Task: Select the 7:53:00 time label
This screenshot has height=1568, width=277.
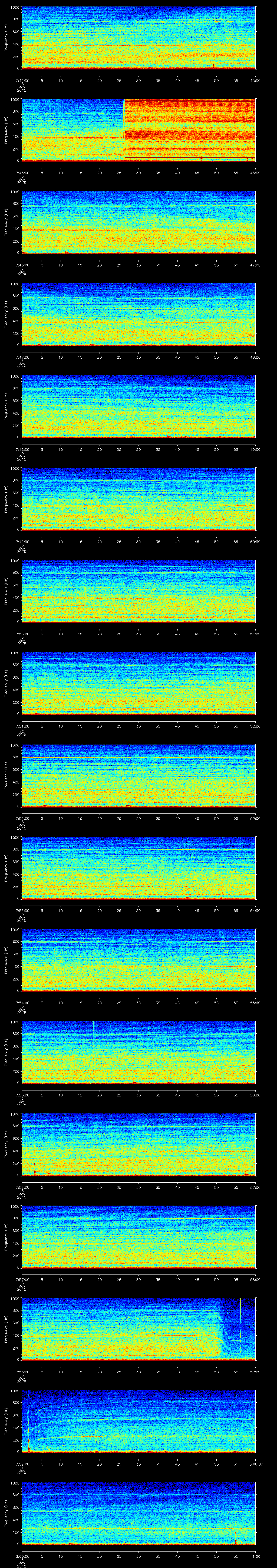Action: (x=22, y=910)
